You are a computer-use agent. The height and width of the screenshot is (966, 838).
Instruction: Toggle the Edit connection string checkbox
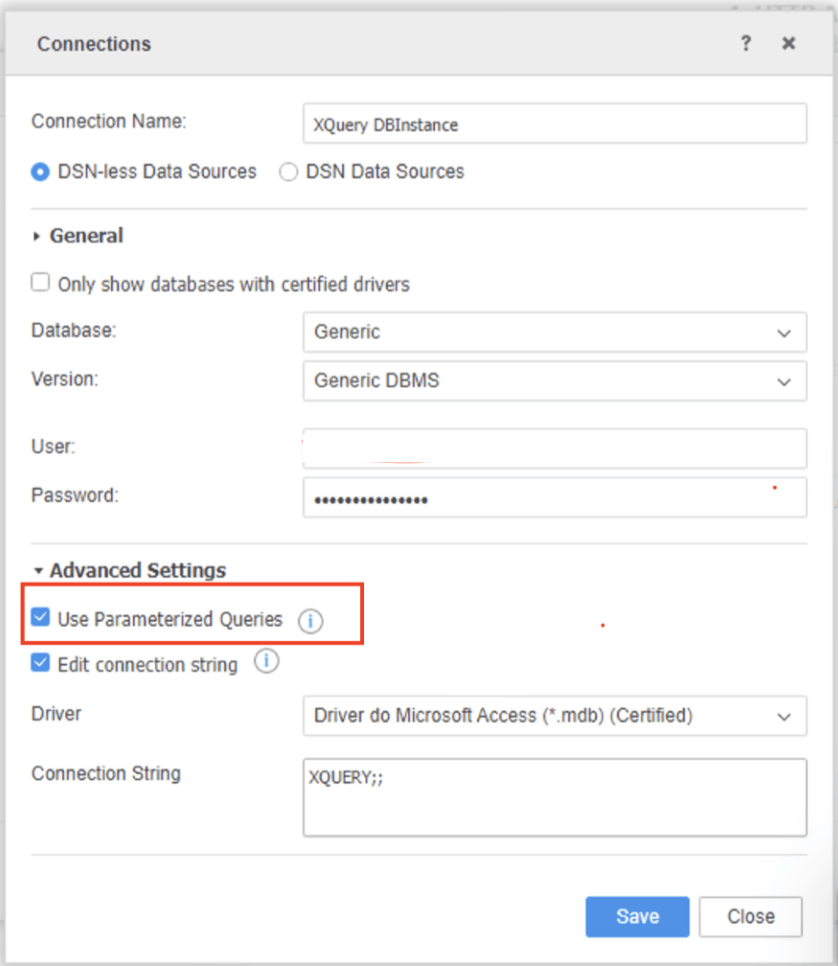[x=40, y=663]
